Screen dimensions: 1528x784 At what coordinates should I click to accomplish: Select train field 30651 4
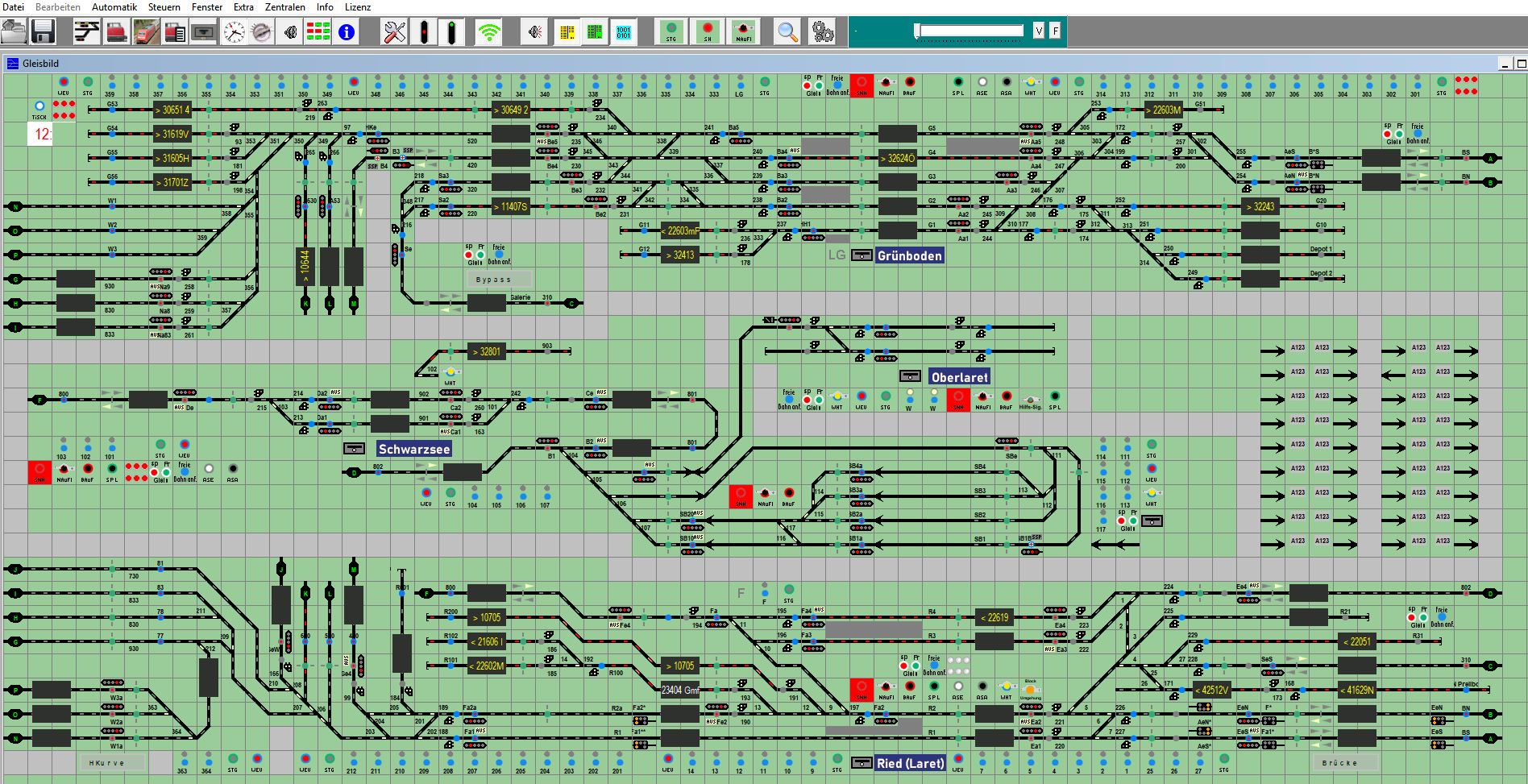click(x=172, y=110)
